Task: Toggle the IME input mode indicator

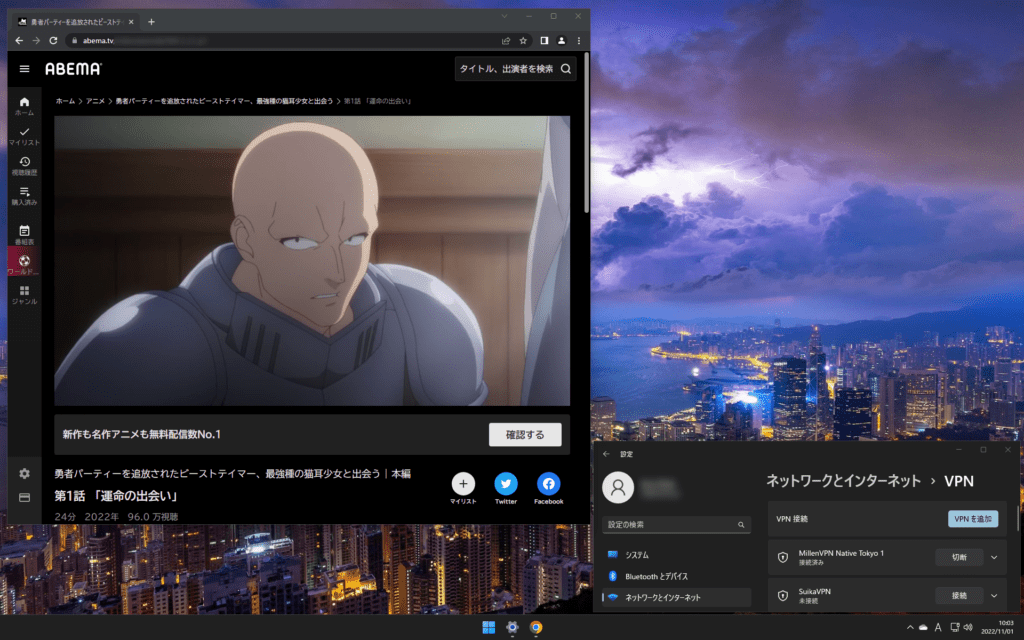Action: 938,628
